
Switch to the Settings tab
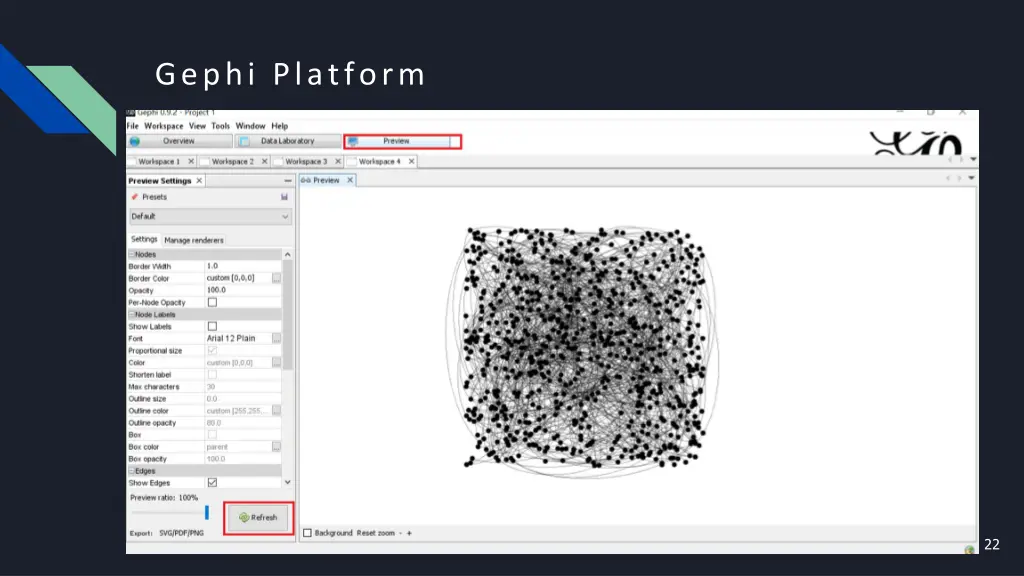[144, 240]
